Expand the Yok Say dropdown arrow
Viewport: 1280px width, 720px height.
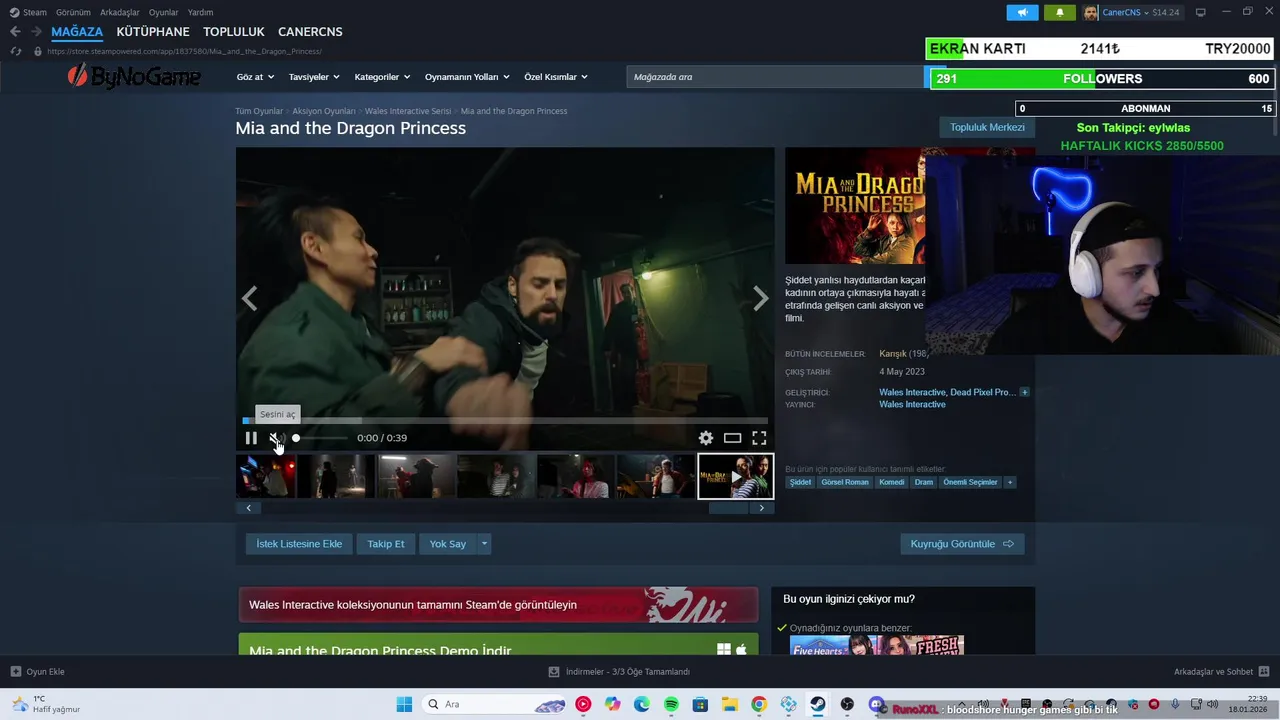pyautogui.click(x=484, y=544)
